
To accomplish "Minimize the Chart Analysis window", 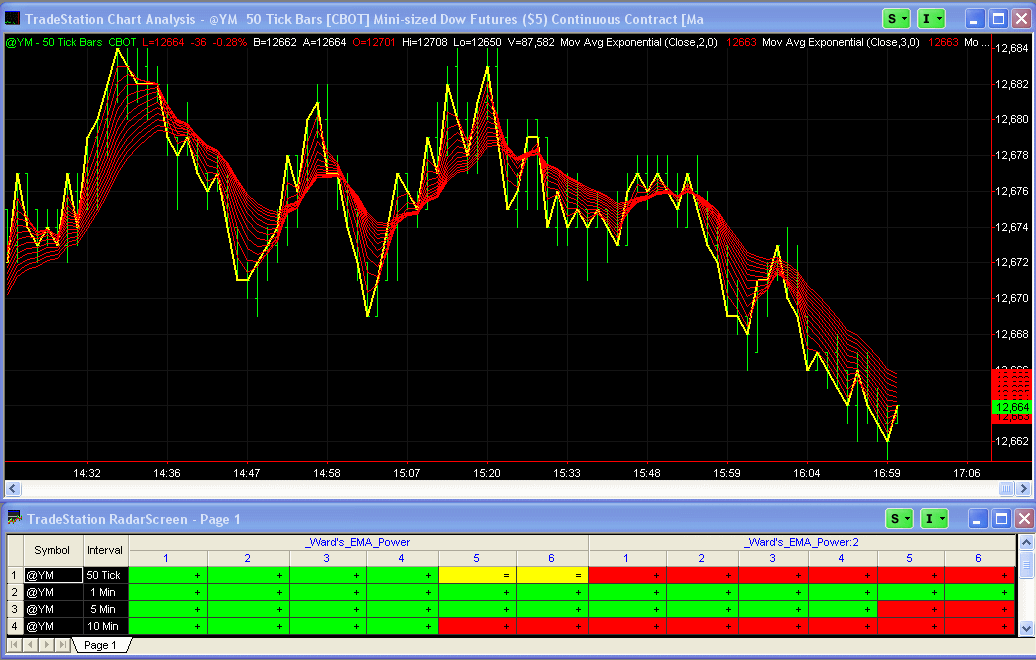I will (974, 19).
